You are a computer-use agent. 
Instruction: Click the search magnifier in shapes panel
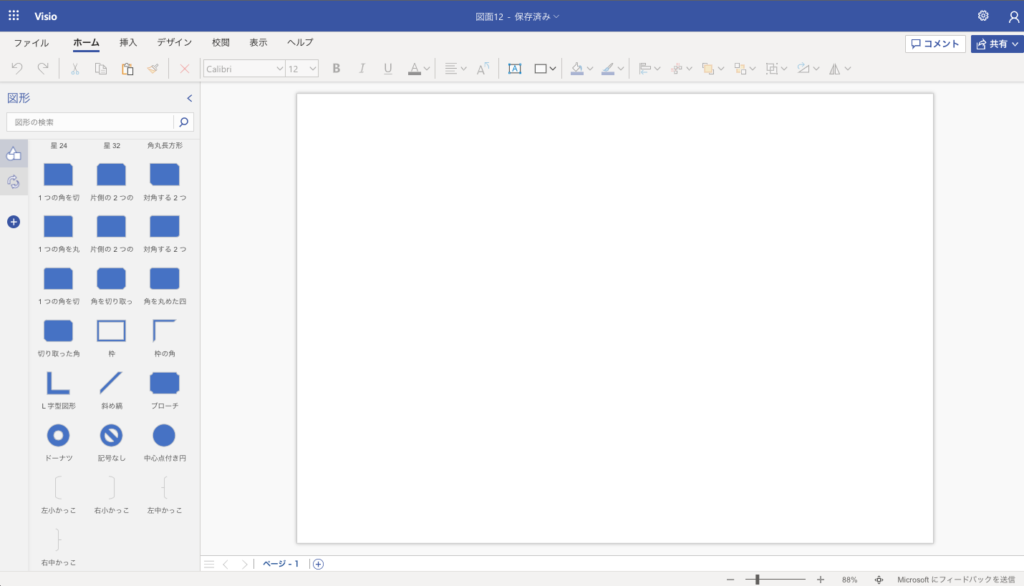pyautogui.click(x=183, y=122)
